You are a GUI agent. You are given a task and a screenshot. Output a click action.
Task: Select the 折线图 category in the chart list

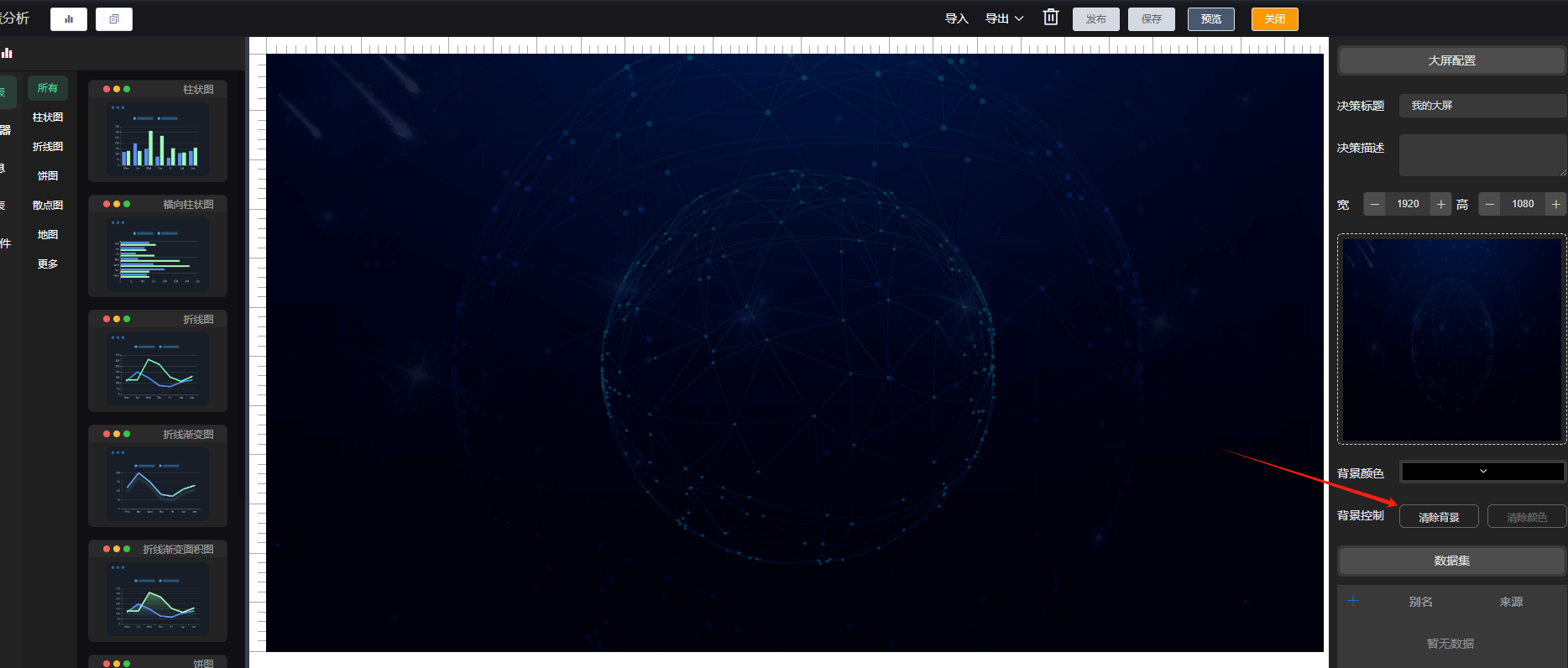click(48, 147)
